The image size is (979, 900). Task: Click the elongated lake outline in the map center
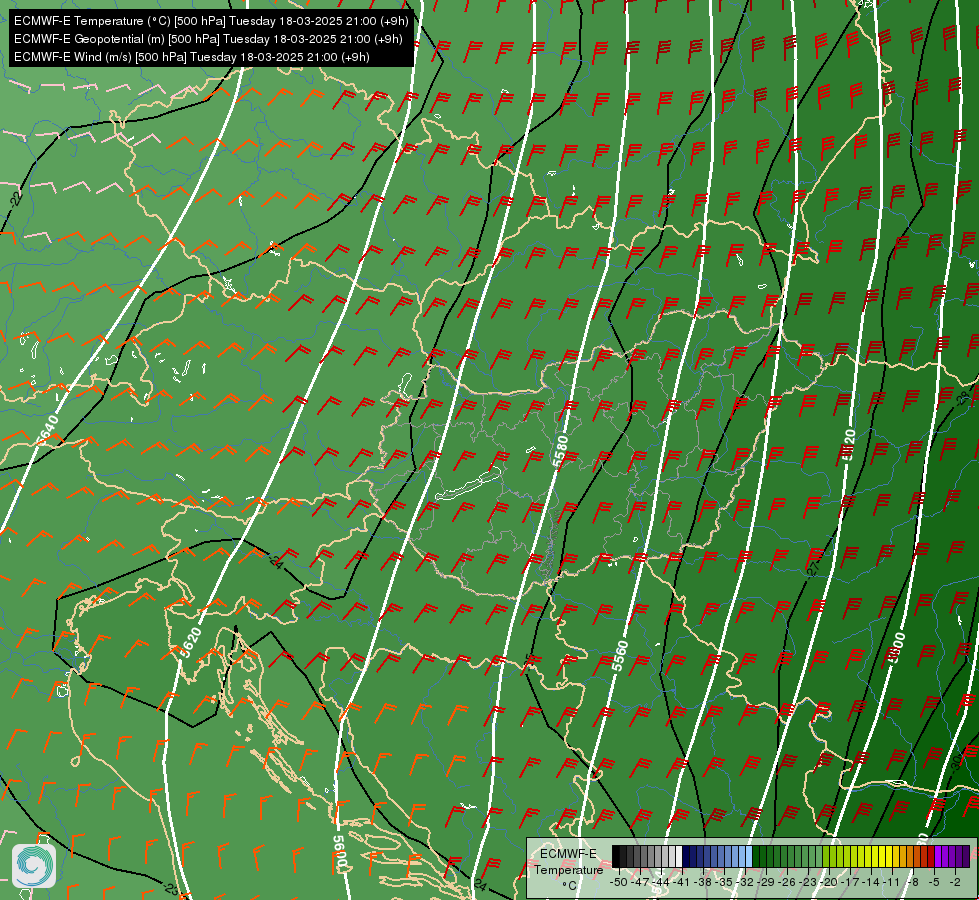[468, 485]
